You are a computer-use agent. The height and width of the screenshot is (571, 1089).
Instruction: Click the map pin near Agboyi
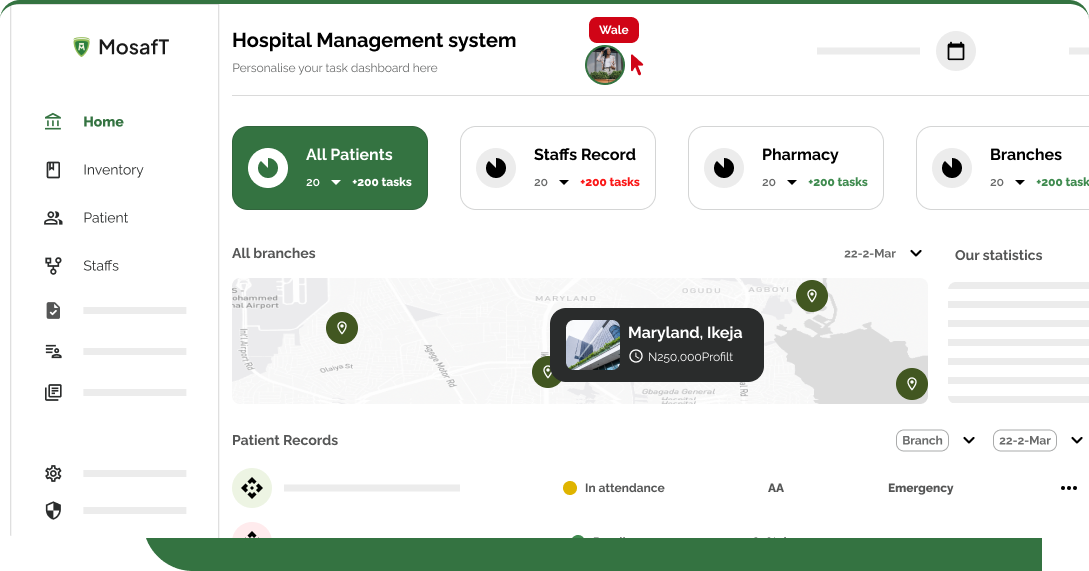coord(812,296)
